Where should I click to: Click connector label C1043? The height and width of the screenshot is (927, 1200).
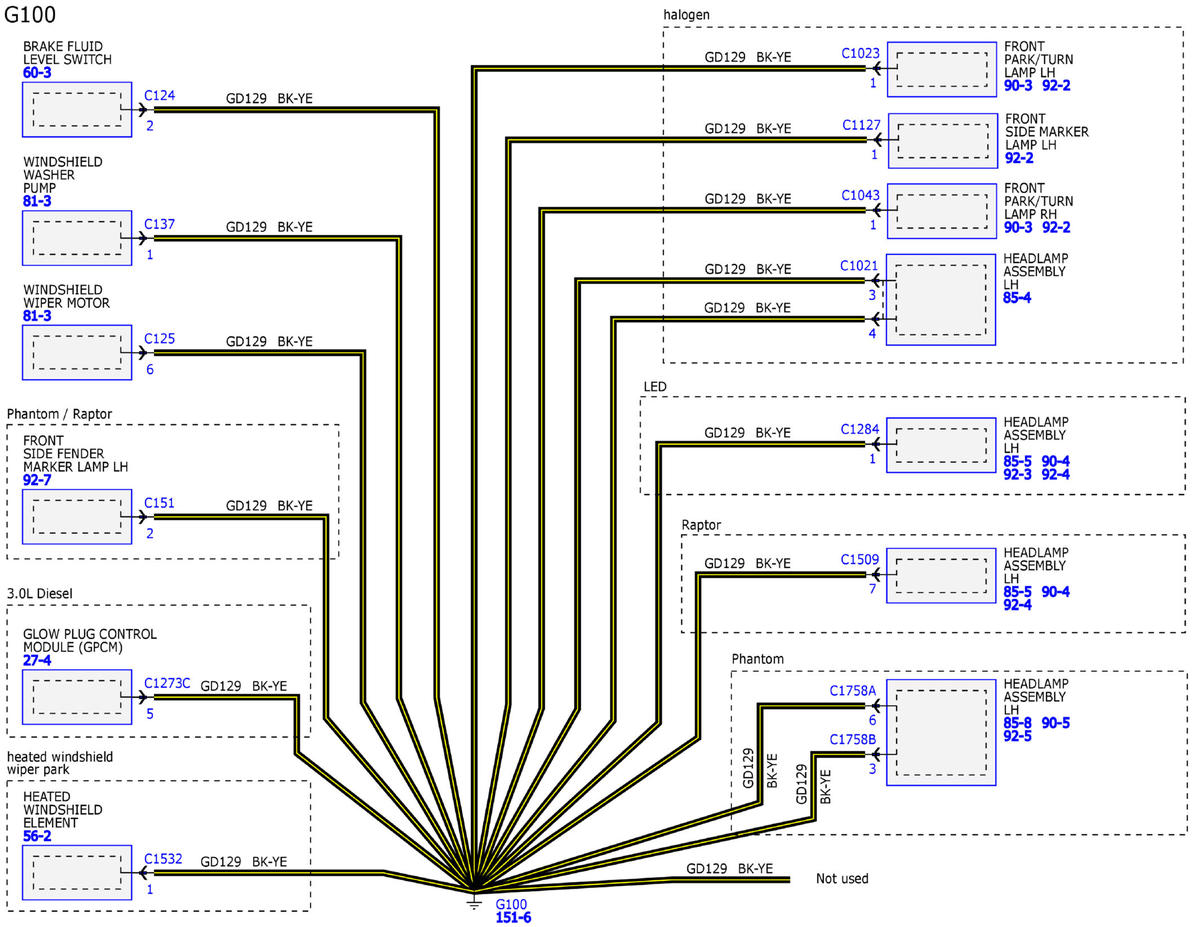(860, 195)
